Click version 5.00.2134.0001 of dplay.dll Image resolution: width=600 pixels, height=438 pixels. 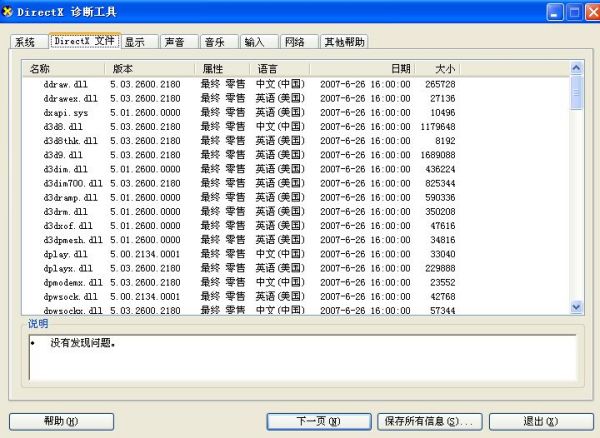(145, 254)
